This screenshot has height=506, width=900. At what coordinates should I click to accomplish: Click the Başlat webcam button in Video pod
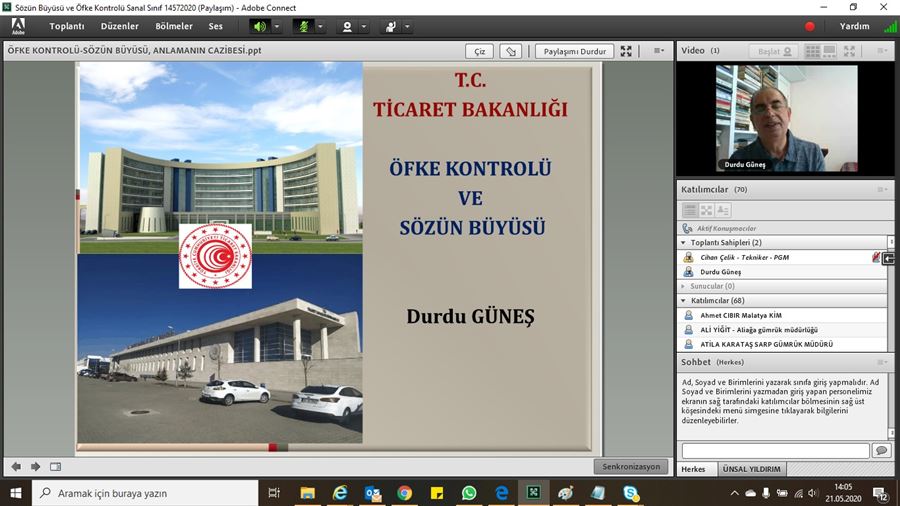pyautogui.click(x=774, y=51)
